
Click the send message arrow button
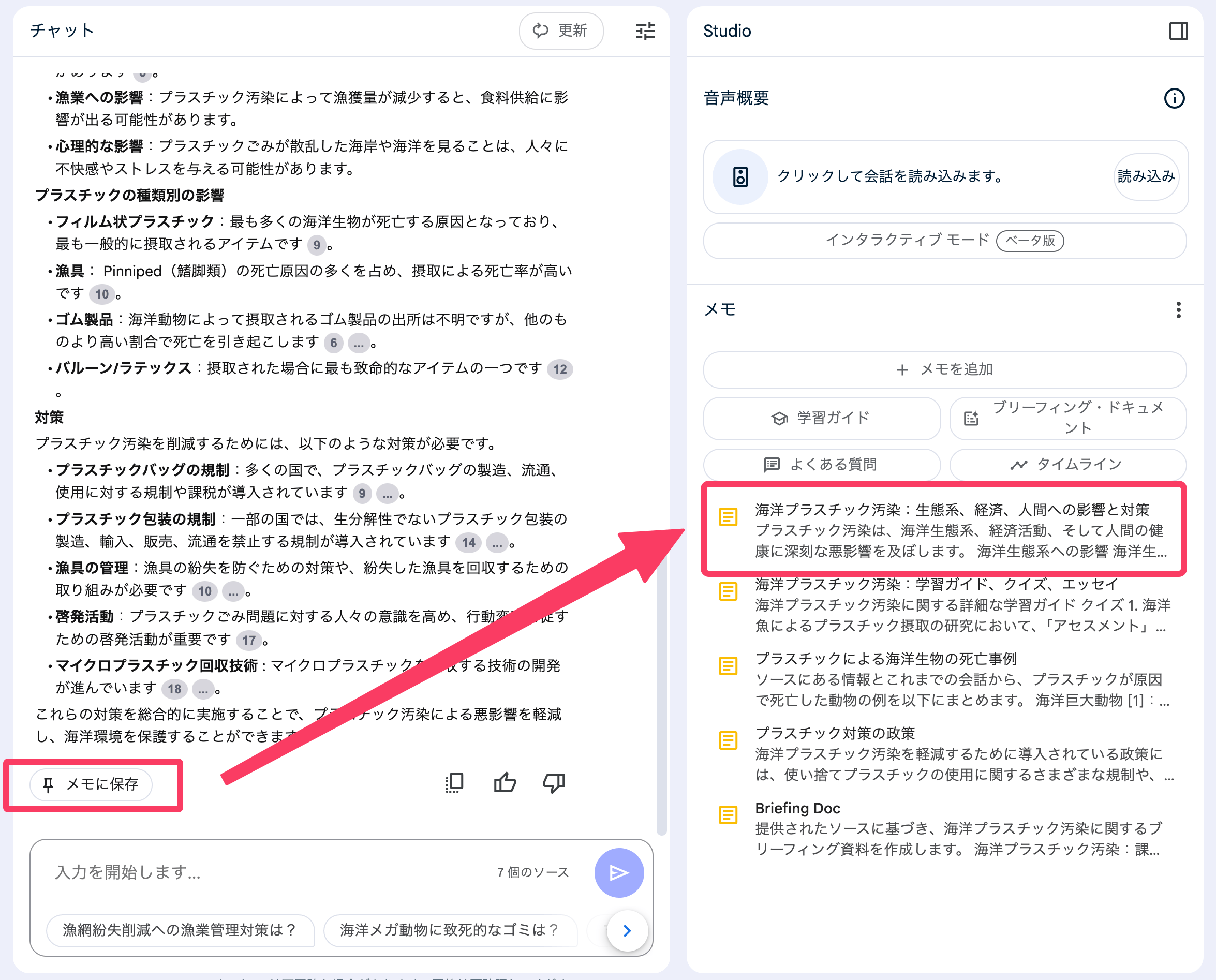(619, 873)
